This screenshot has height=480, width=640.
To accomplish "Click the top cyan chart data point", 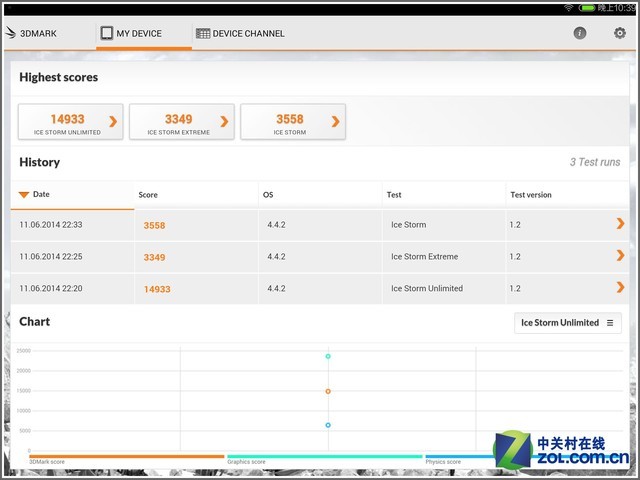I will coord(327,356).
